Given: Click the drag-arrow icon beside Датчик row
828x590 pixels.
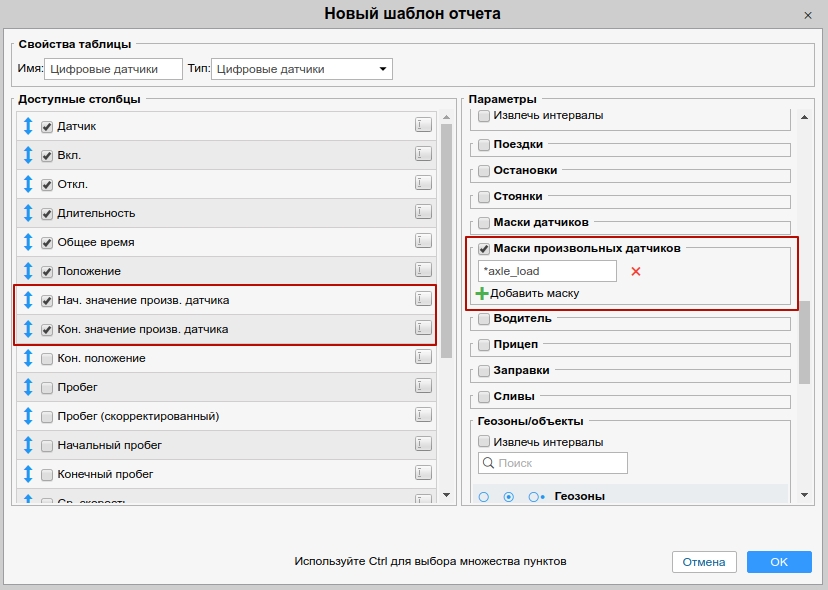Looking at the screenshot, I should [28, 126].
